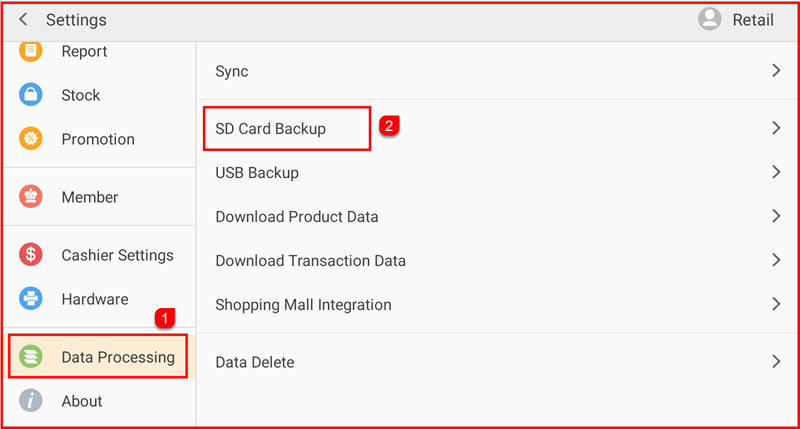Click the Retail account name
This screenshot has height=429, width=800.
[754, 20]
